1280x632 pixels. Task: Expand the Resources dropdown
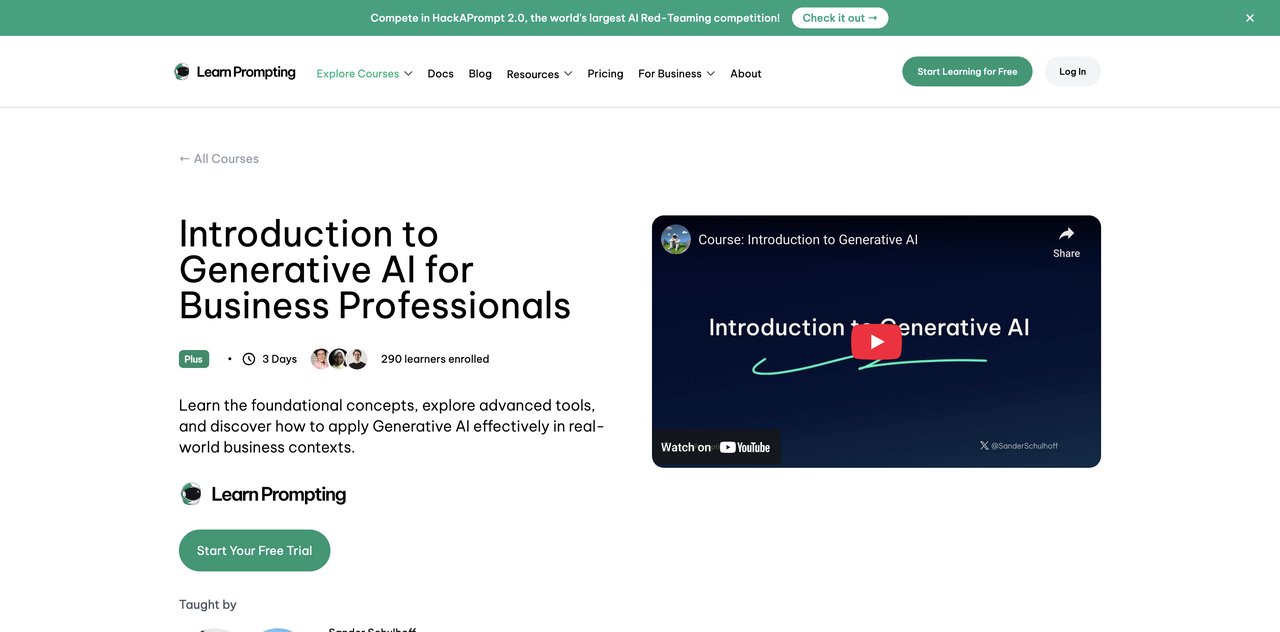[x=539, y=73]
